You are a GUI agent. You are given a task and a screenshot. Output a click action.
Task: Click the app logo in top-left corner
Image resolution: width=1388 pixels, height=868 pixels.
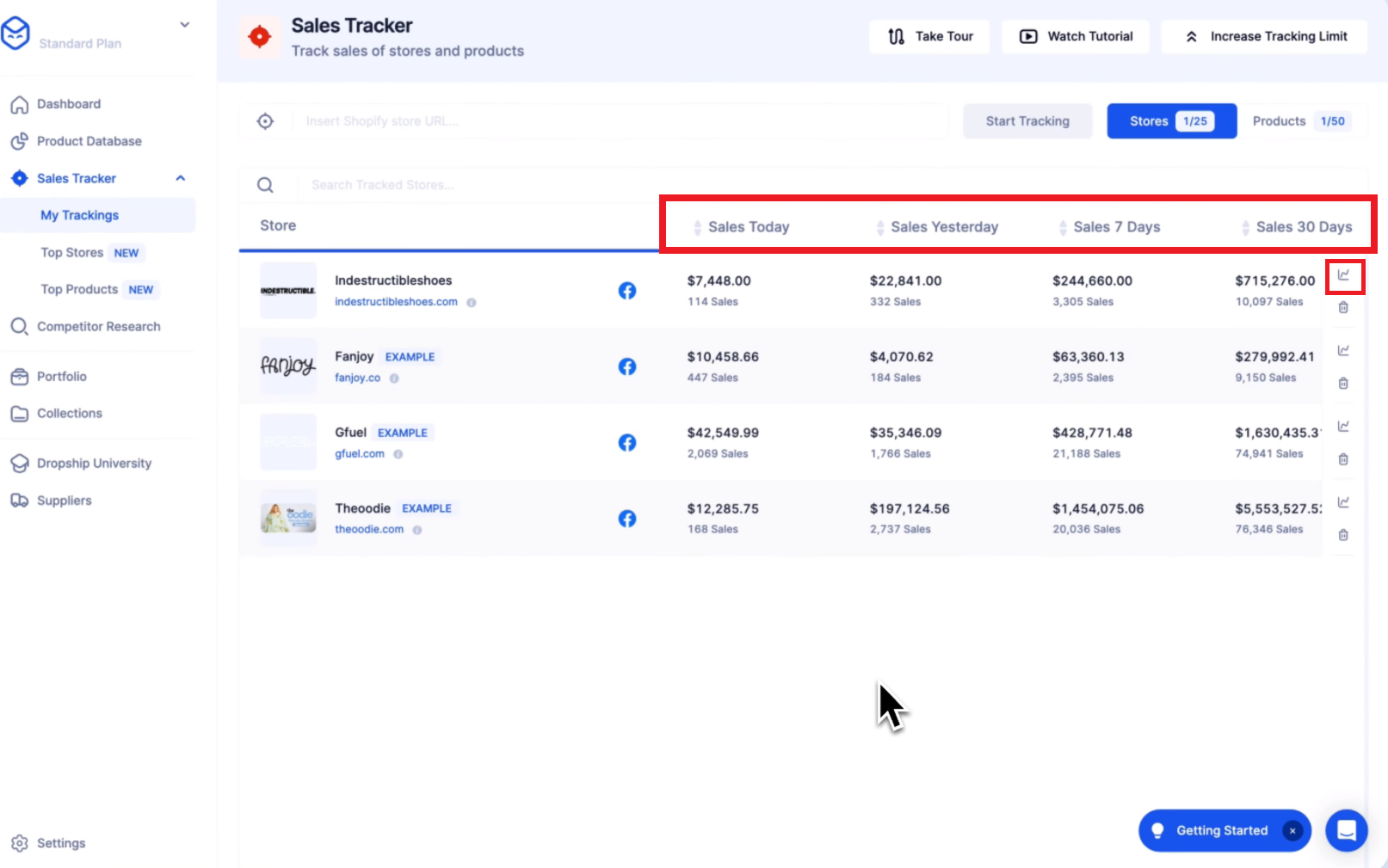click(15, 34)
